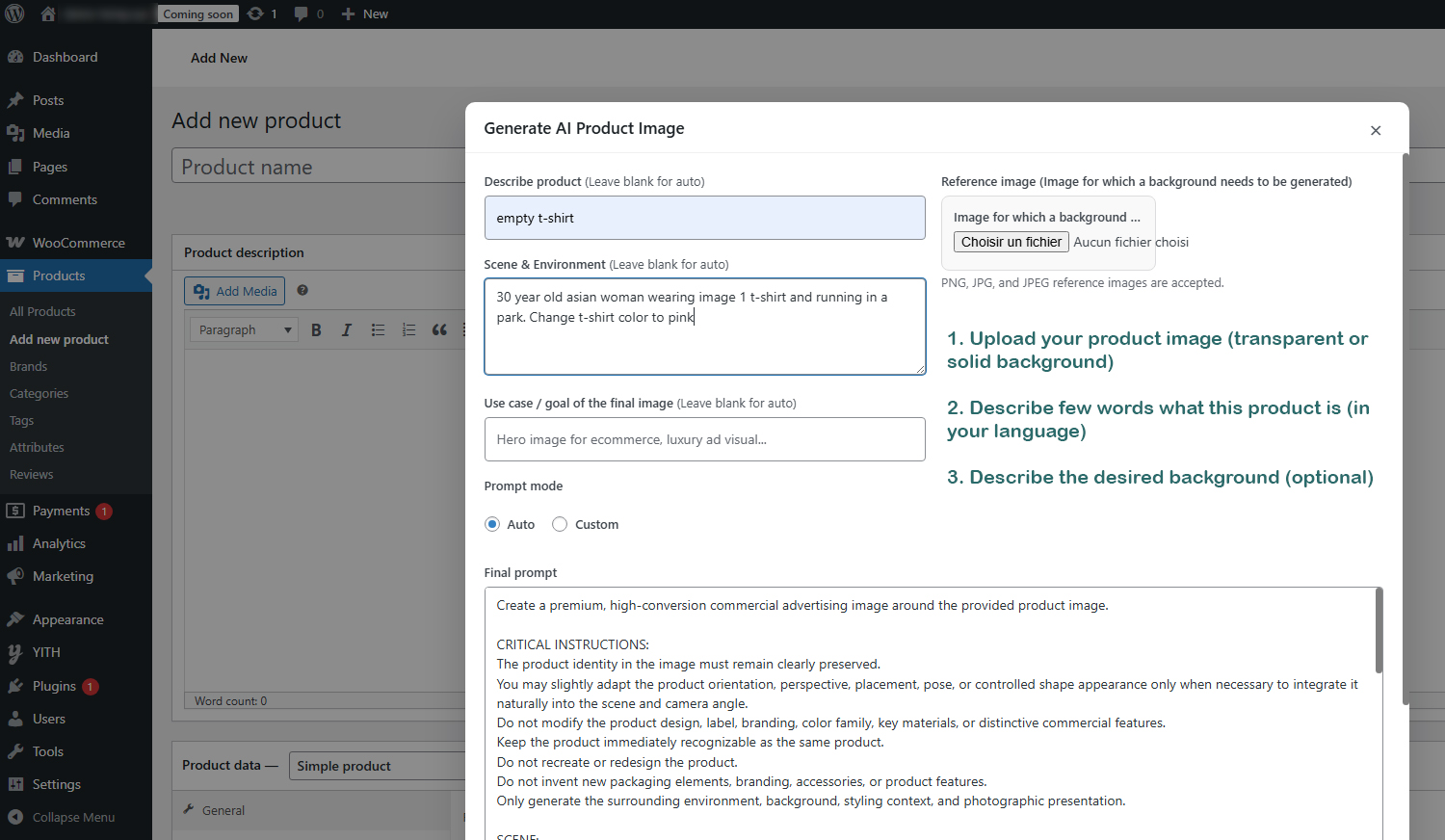
Task: Click Choisir un fichier upload button
Action: pyautogui.click(x=1011, y=242)
